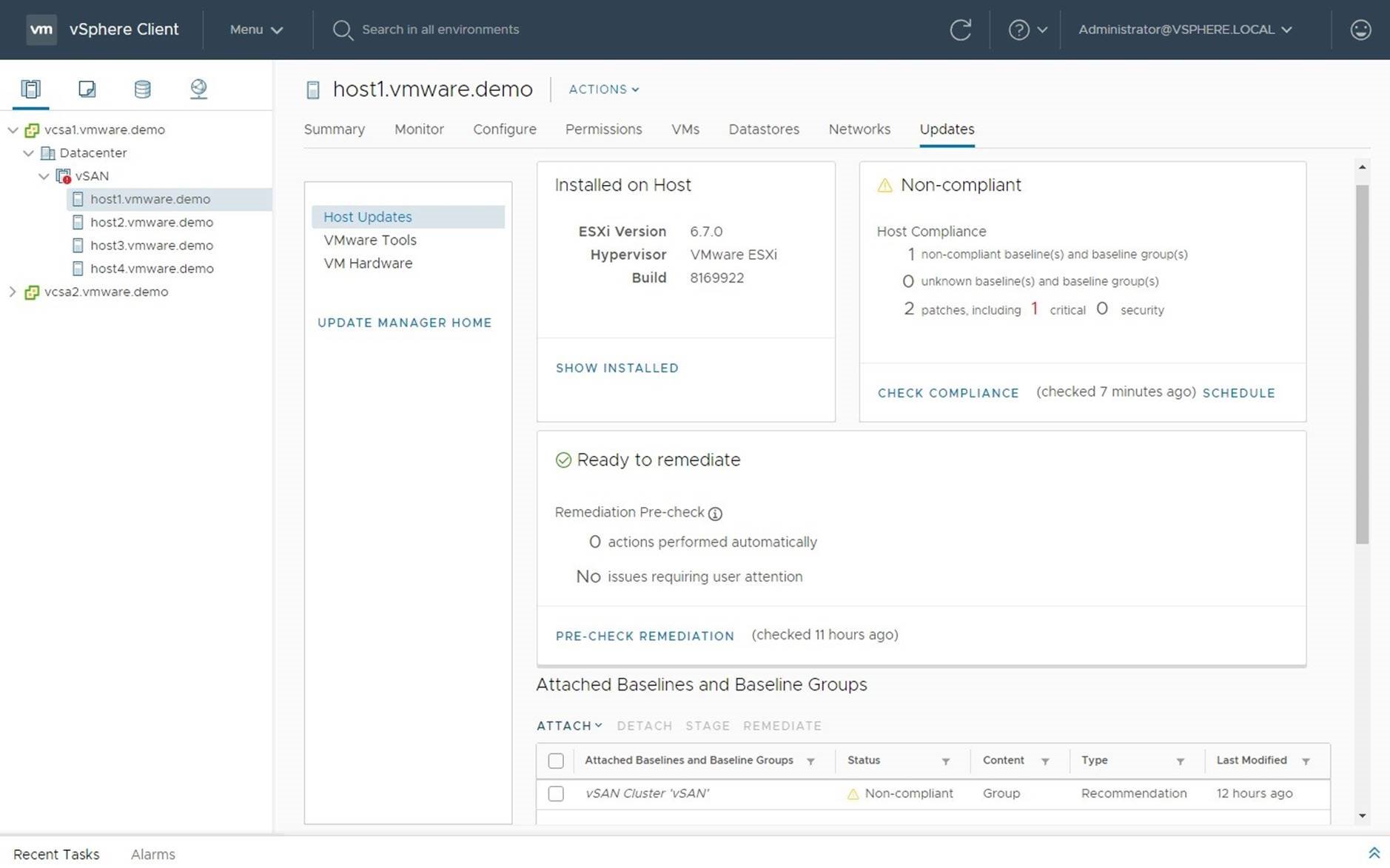Click the host3.vmware.demo host icon

78,245
